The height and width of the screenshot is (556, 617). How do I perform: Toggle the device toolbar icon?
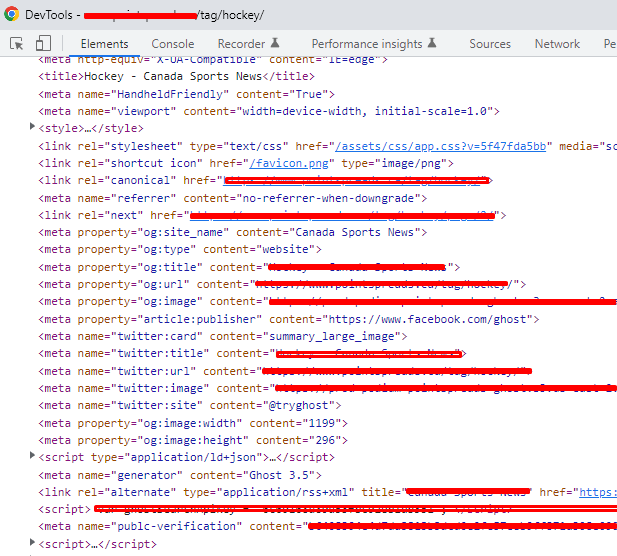coord(43,43)
